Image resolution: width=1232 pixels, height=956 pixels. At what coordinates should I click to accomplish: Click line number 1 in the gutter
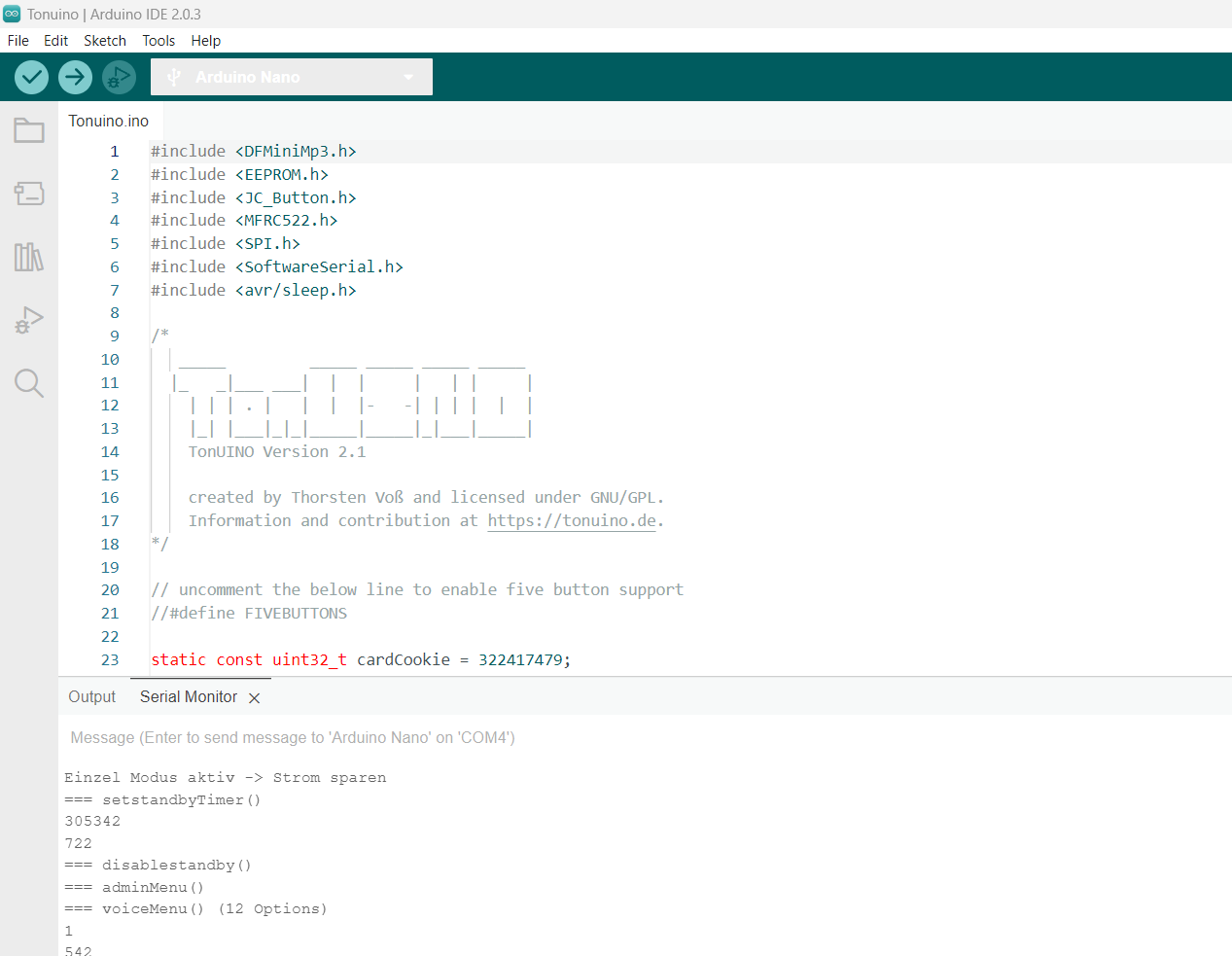coord(115,151)
